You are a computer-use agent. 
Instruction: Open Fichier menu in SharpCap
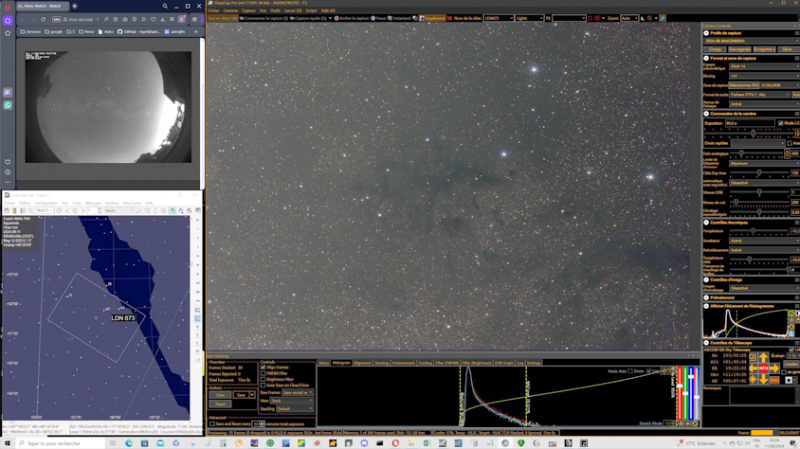[214, 11]
